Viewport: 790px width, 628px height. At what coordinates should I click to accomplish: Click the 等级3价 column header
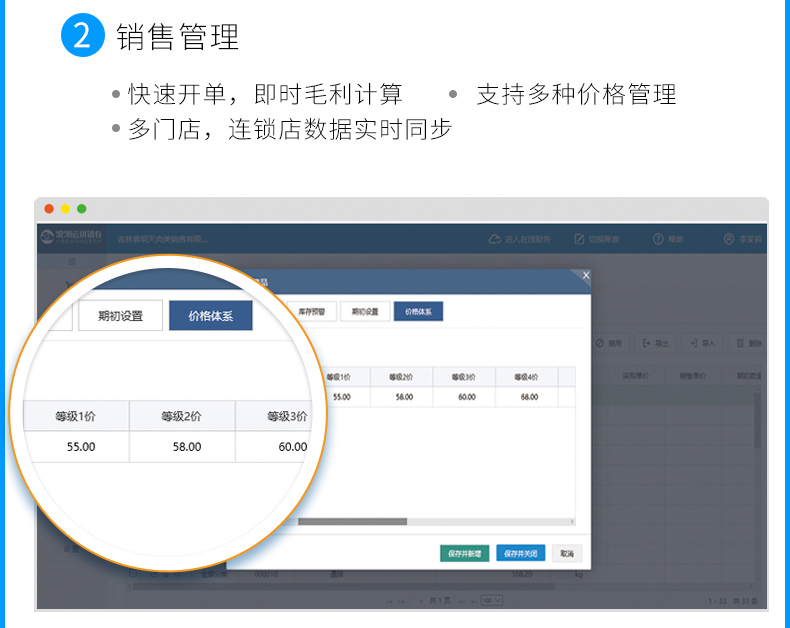tap(464, 377)
